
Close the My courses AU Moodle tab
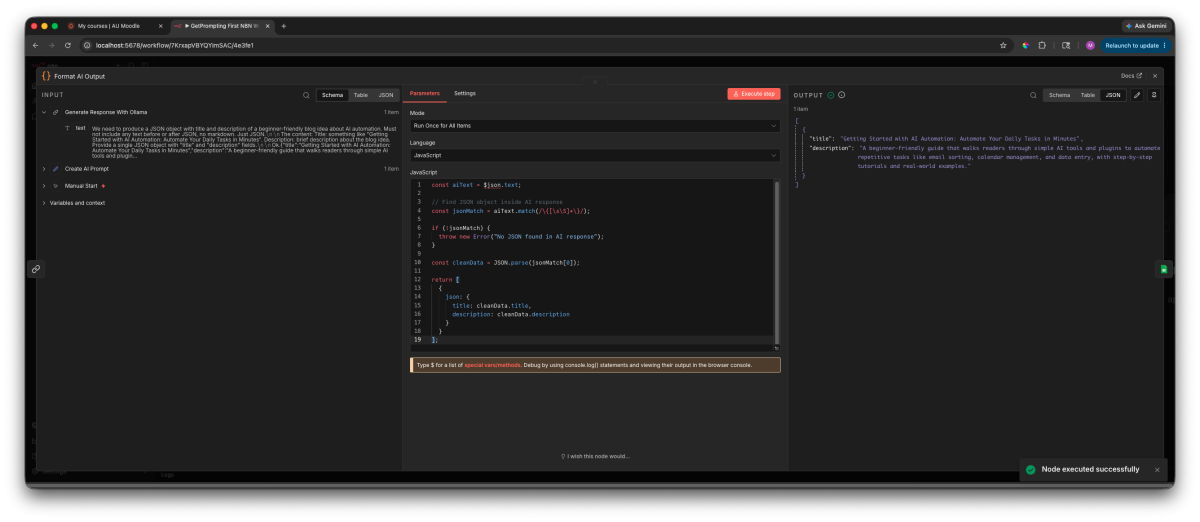click(160, 26)
